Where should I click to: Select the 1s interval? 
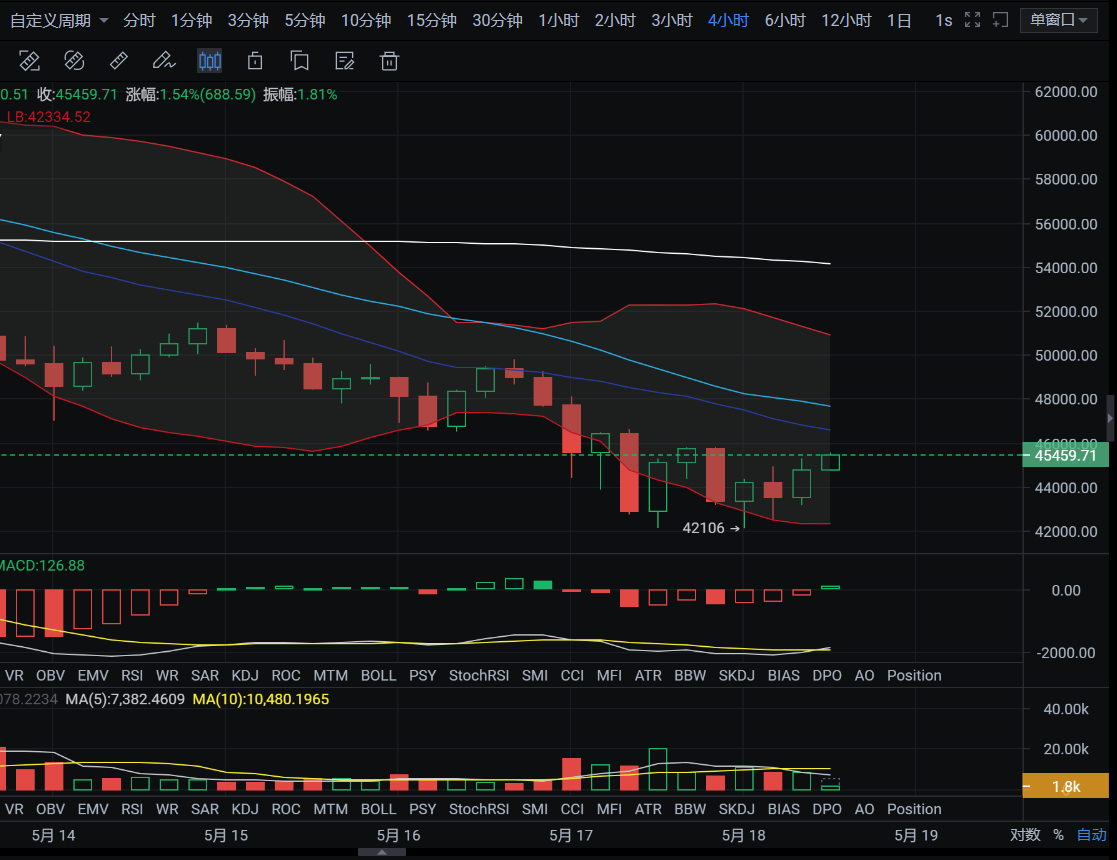point(944,21)
